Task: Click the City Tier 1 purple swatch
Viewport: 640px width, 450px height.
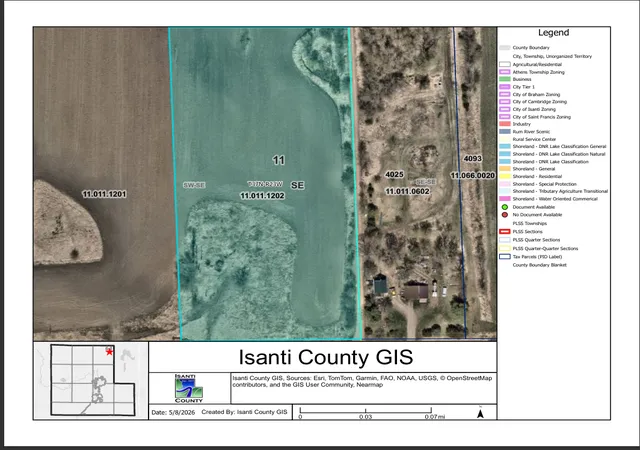Action: click(505, 87)
